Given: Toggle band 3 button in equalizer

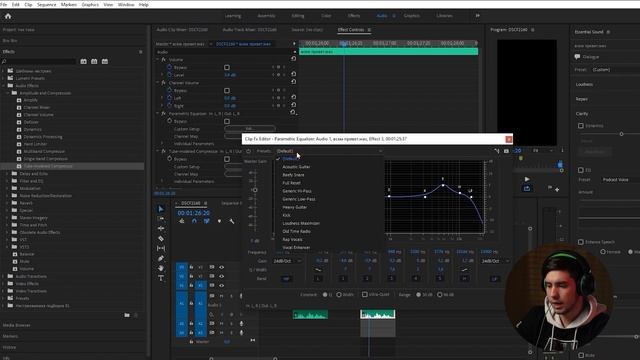Looking at the screenshot, I should [391, 279].
